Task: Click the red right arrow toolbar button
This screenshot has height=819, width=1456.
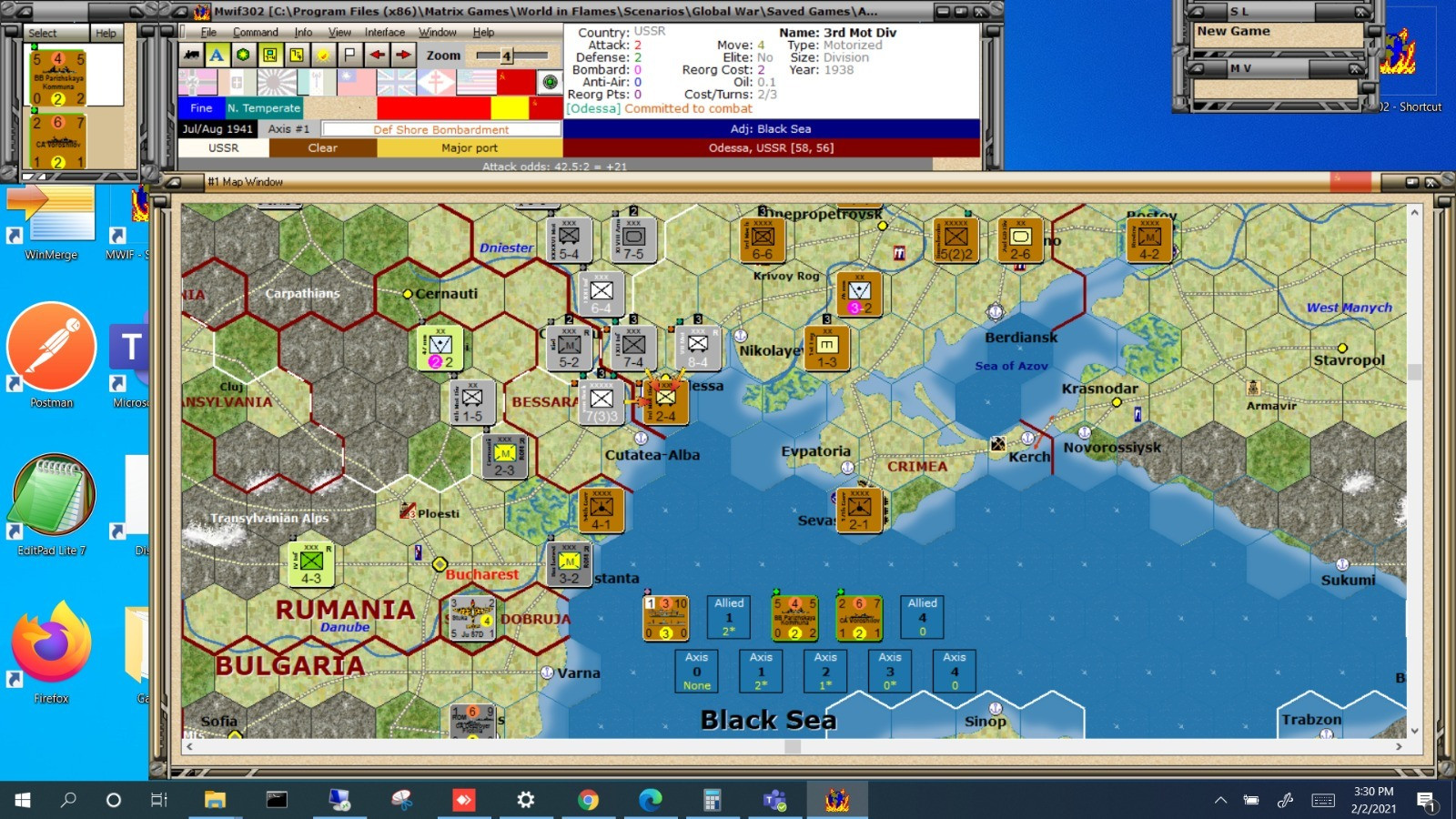Action: (403, 55)
